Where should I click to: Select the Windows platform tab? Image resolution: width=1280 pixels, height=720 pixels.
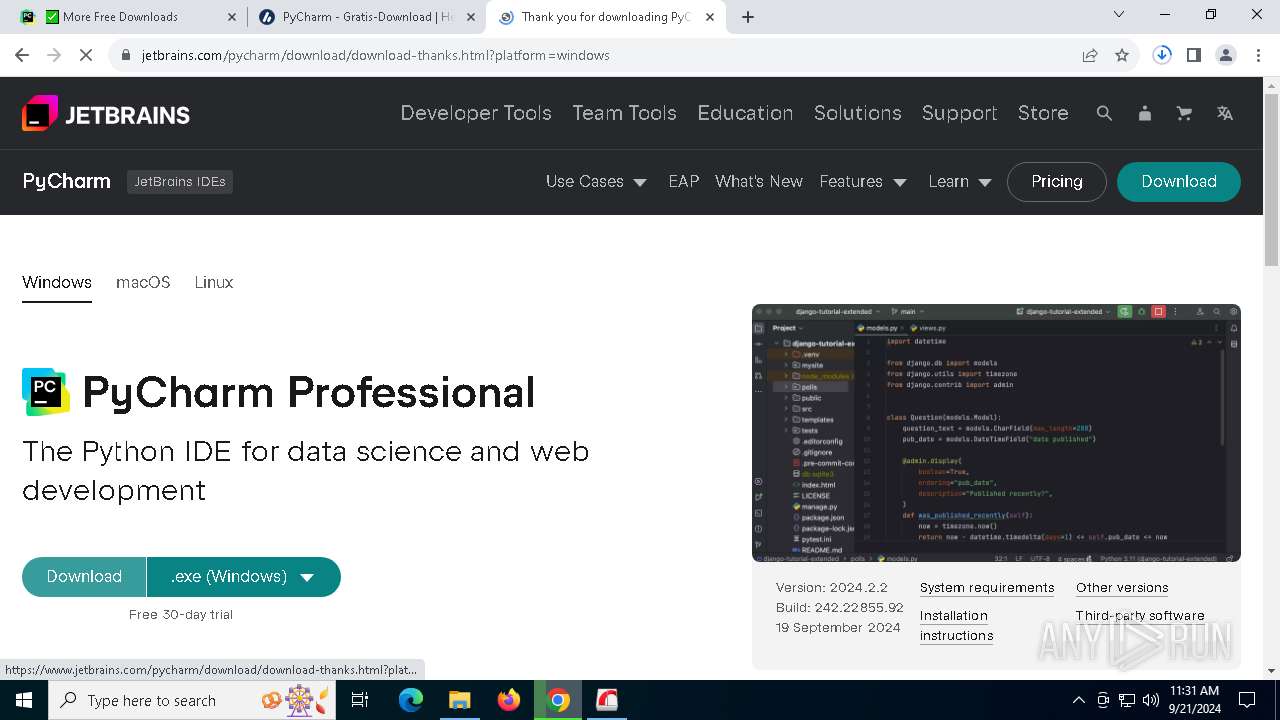pyautogui.click(x=57, y=283)
